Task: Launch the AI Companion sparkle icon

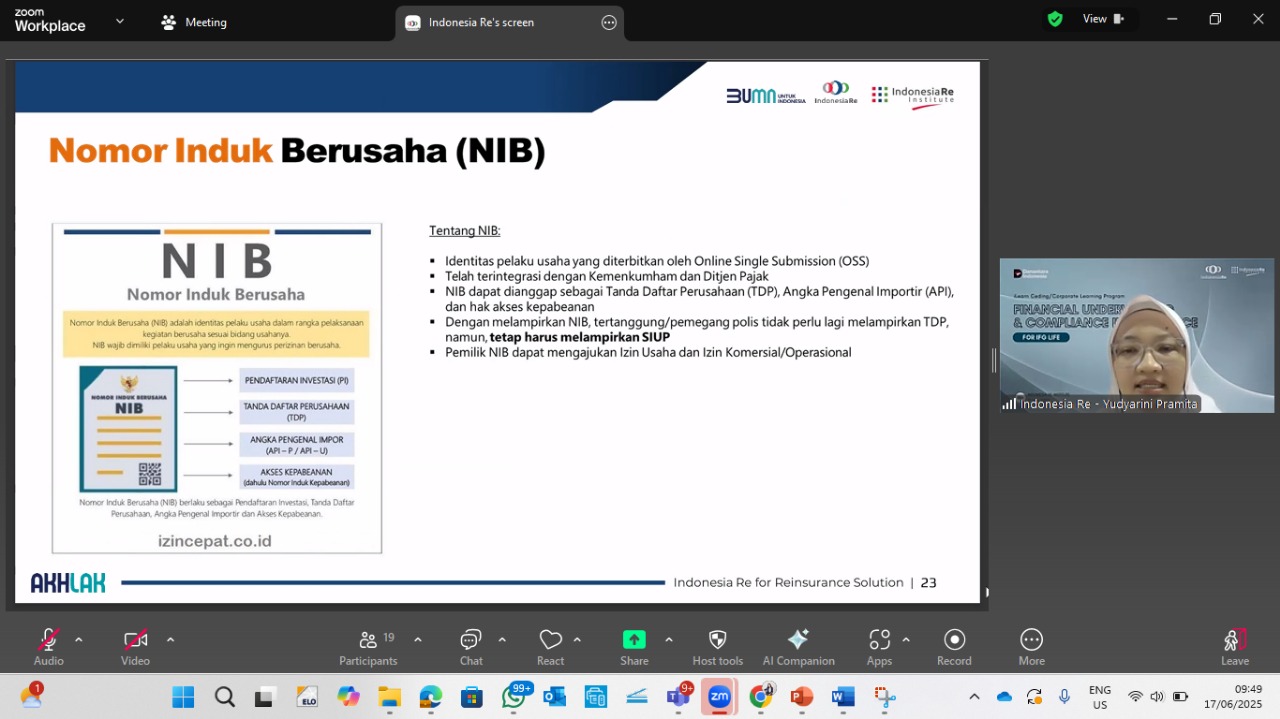Action: point(798,647)
